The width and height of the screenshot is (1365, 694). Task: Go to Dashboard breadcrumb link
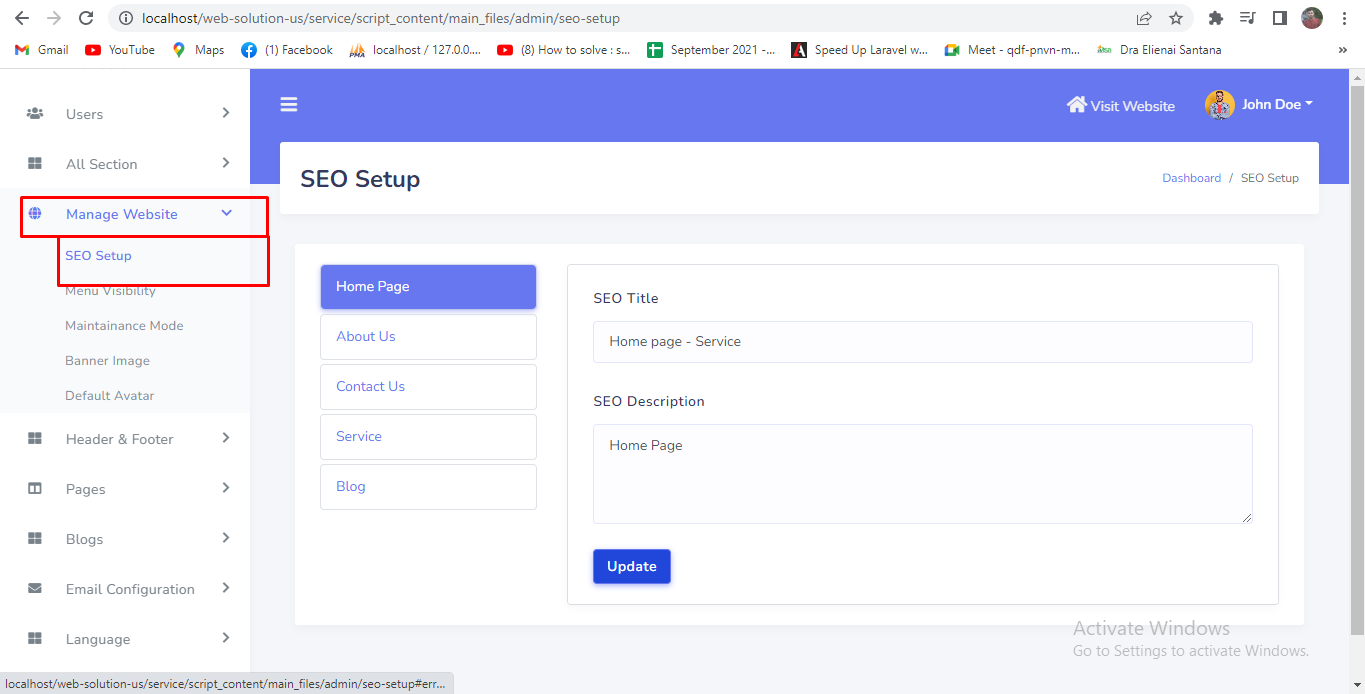pos(1191,178)
